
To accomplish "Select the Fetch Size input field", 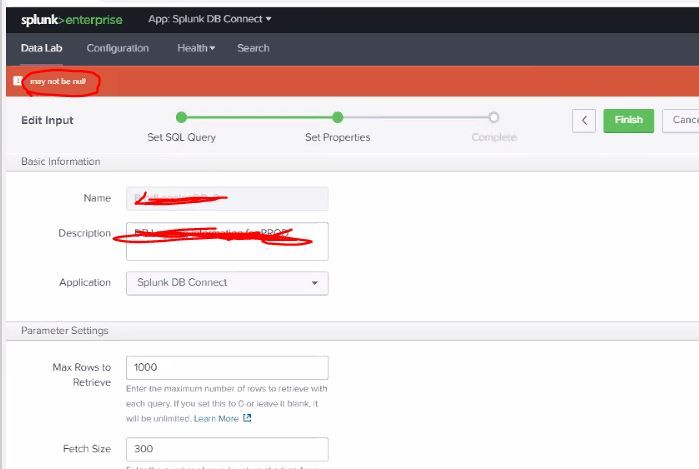I will pos(227,449).
